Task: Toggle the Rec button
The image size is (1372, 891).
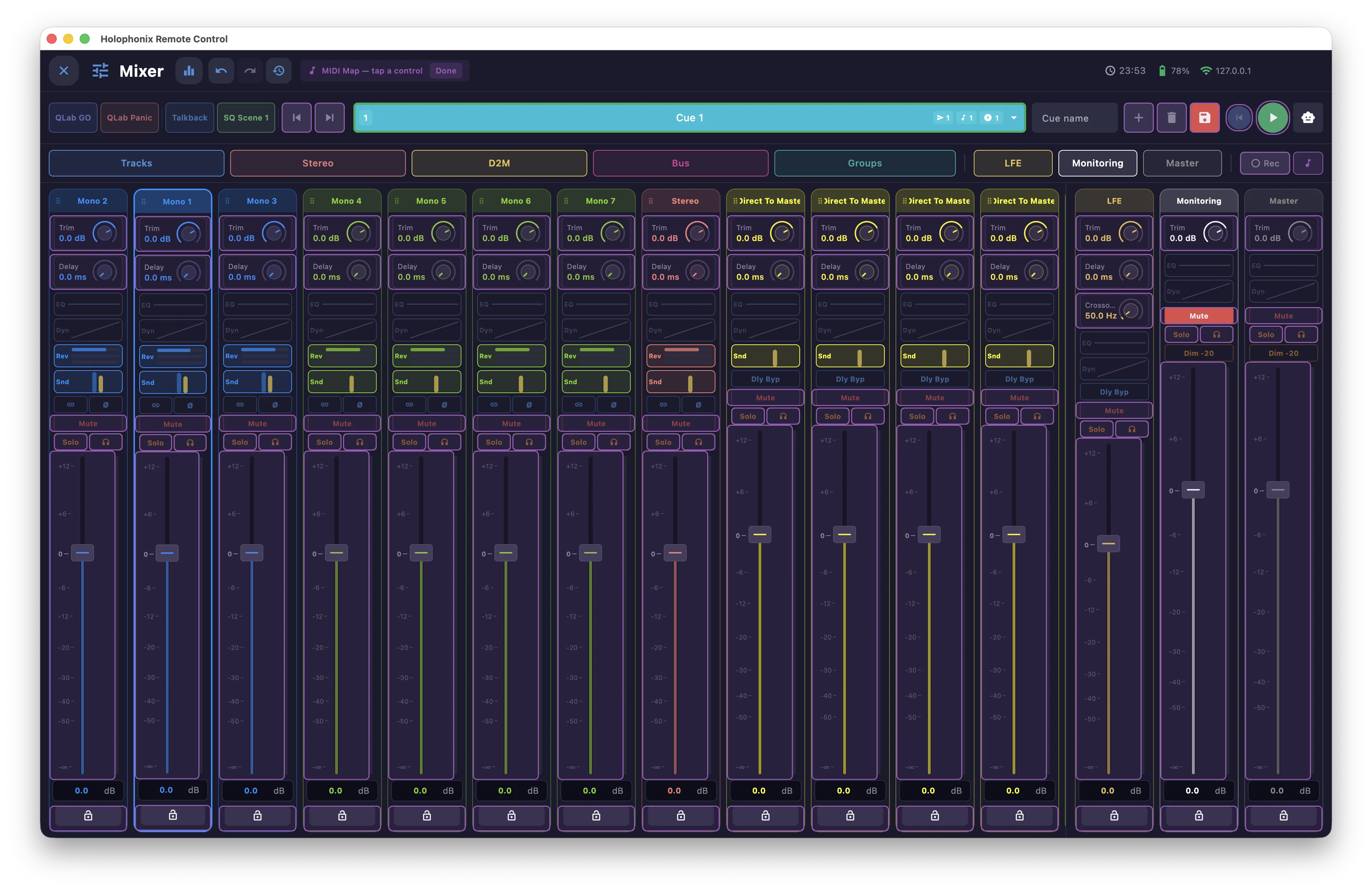Action: [x=1265, y=163]
